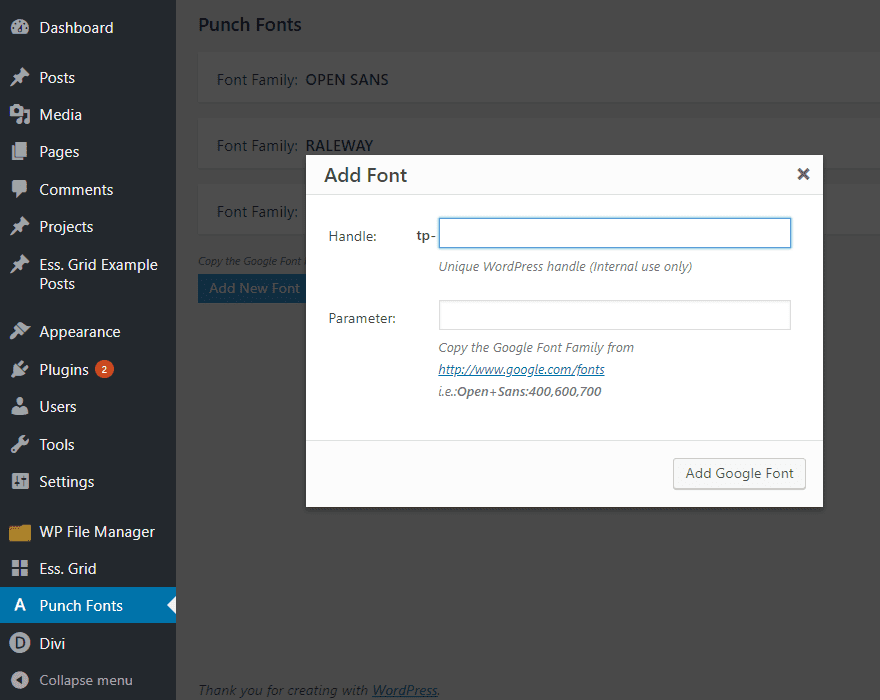The width and height of the screenshot is (880, 700).
Task: Focus the Handle text field
Action: tap(614, 234)
